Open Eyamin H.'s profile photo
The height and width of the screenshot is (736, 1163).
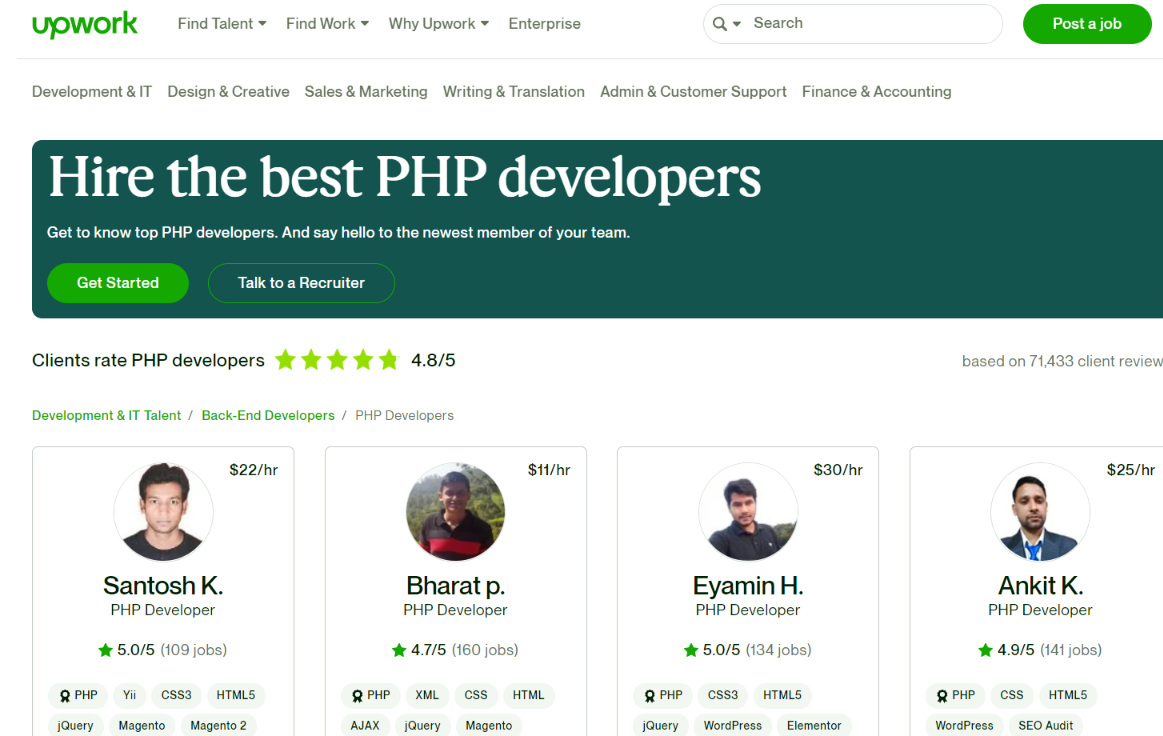[x=748, y=512]
